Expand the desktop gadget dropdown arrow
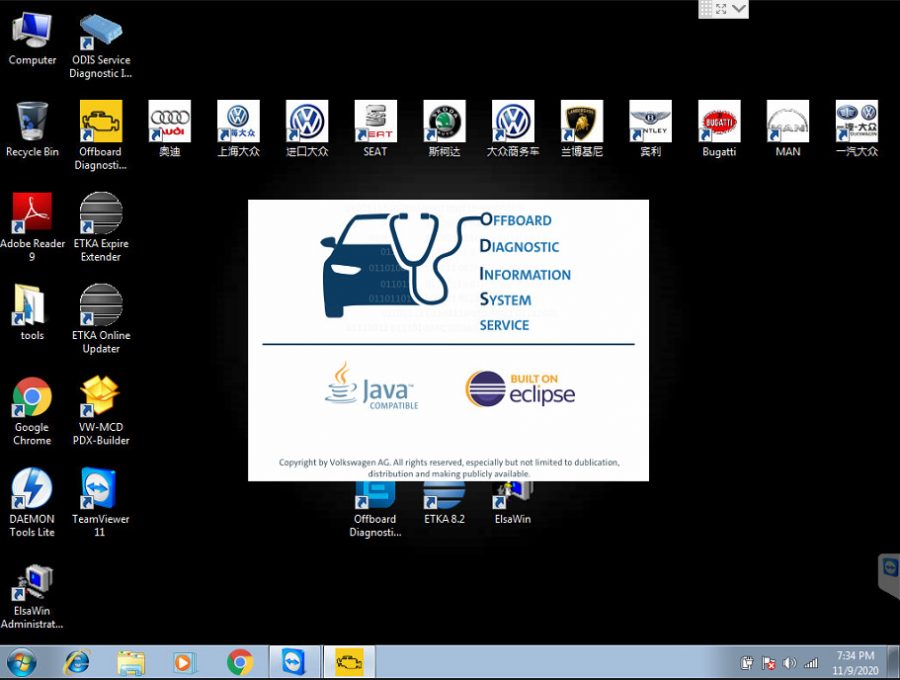This screenshot has width=900, height=680. [x=738, y=9]
